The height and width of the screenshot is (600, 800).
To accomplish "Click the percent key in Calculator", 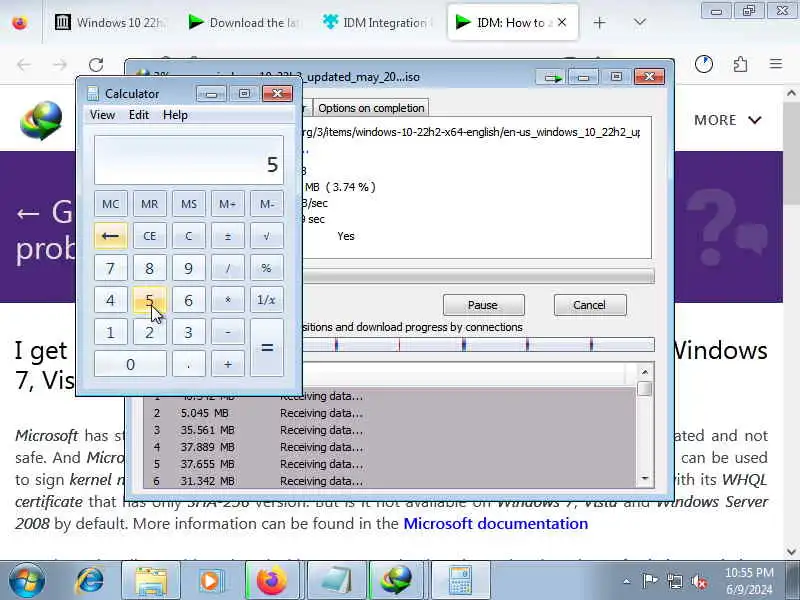I will 266,268.
